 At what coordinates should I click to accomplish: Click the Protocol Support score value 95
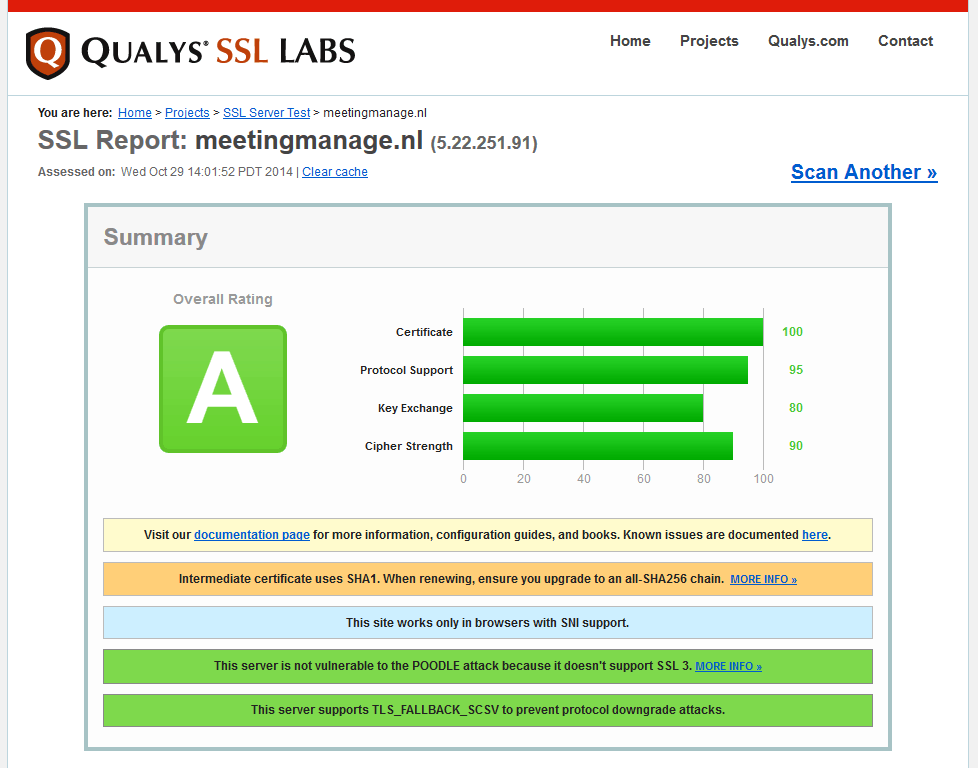point(796,370)
